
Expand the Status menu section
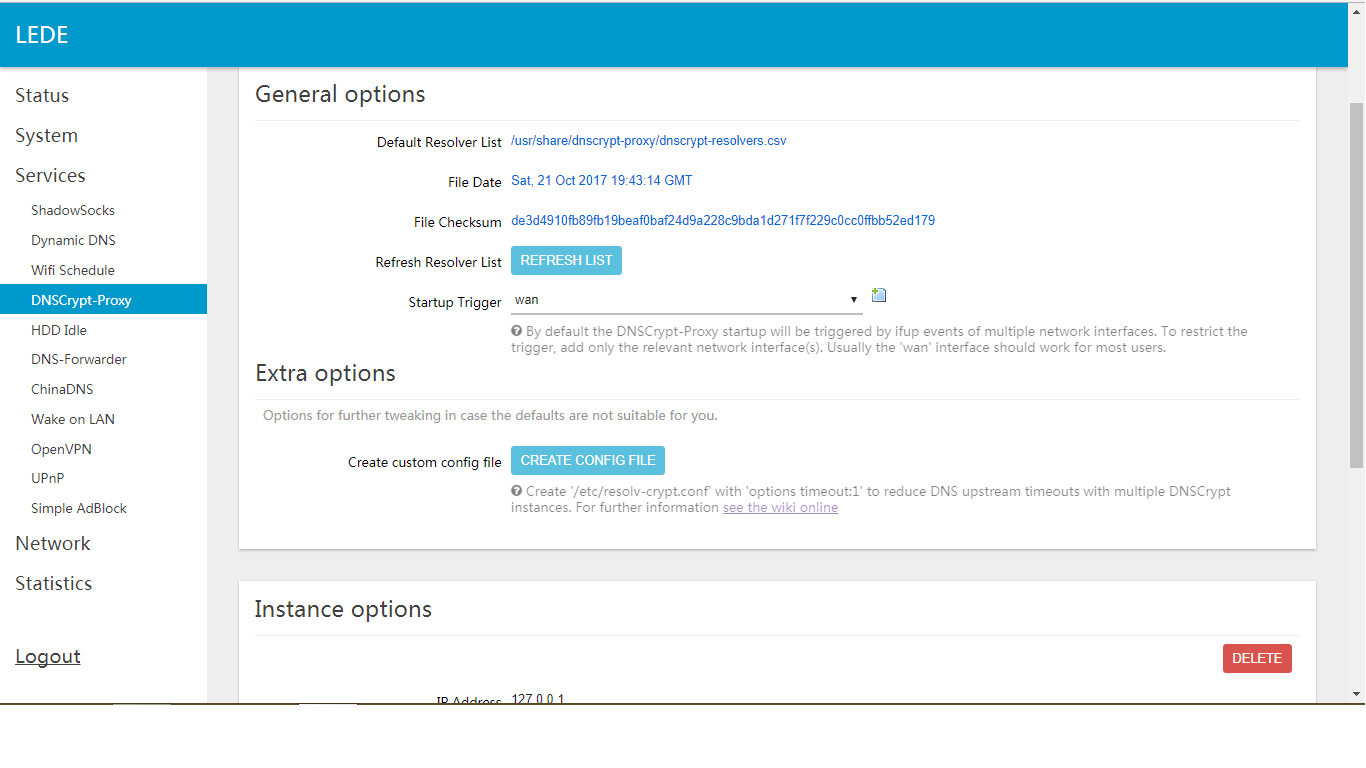(42, 96)
